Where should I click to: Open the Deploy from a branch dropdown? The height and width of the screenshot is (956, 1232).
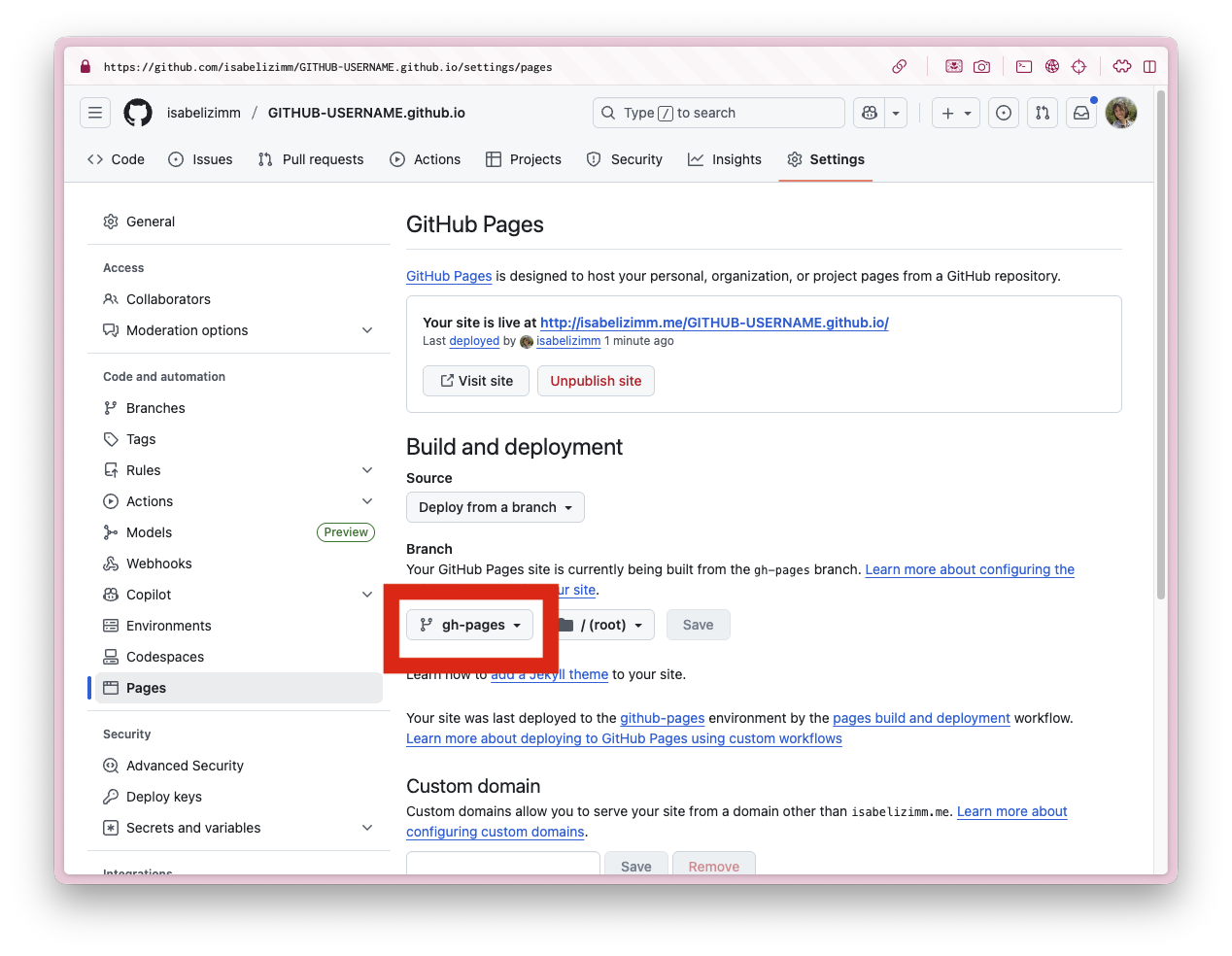pos(495,507)
